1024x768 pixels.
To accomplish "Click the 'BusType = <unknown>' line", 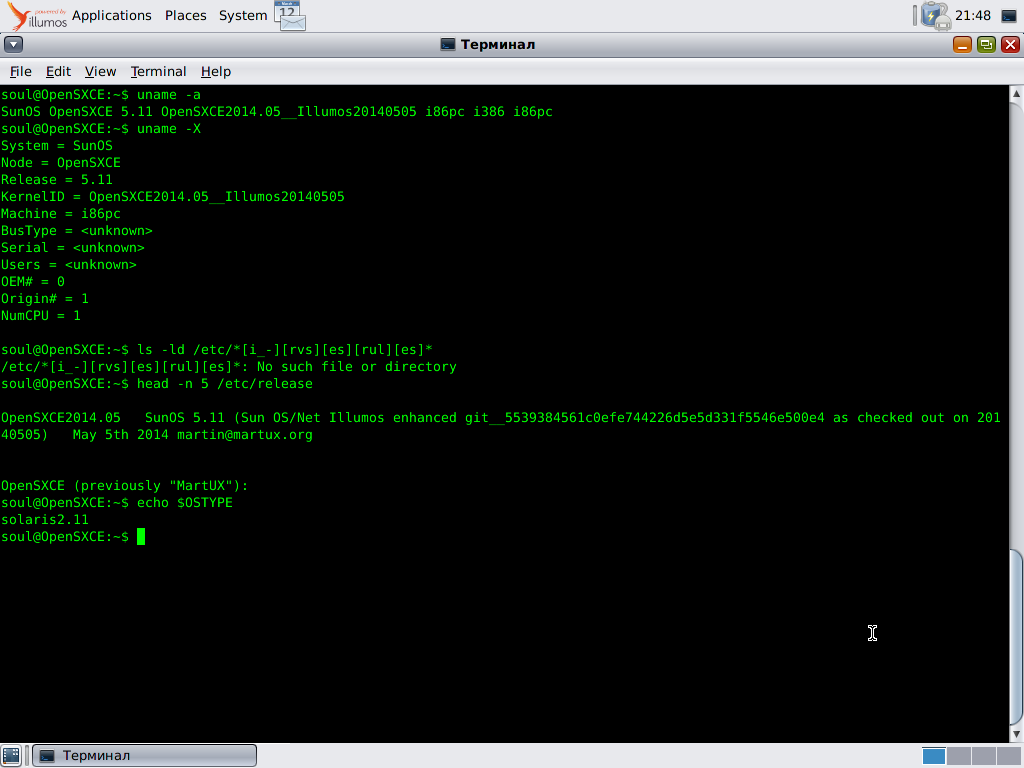I will pyautogui.click(x=76, y=231).
